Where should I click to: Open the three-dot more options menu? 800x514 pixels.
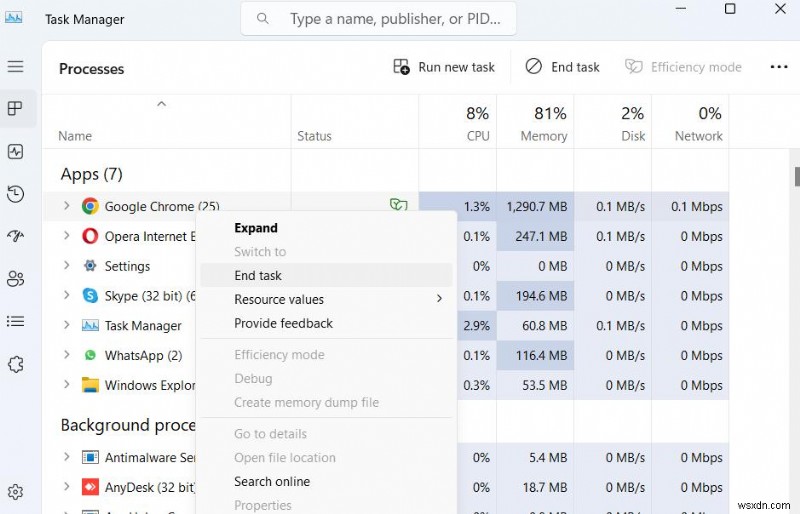click(779, 67)
